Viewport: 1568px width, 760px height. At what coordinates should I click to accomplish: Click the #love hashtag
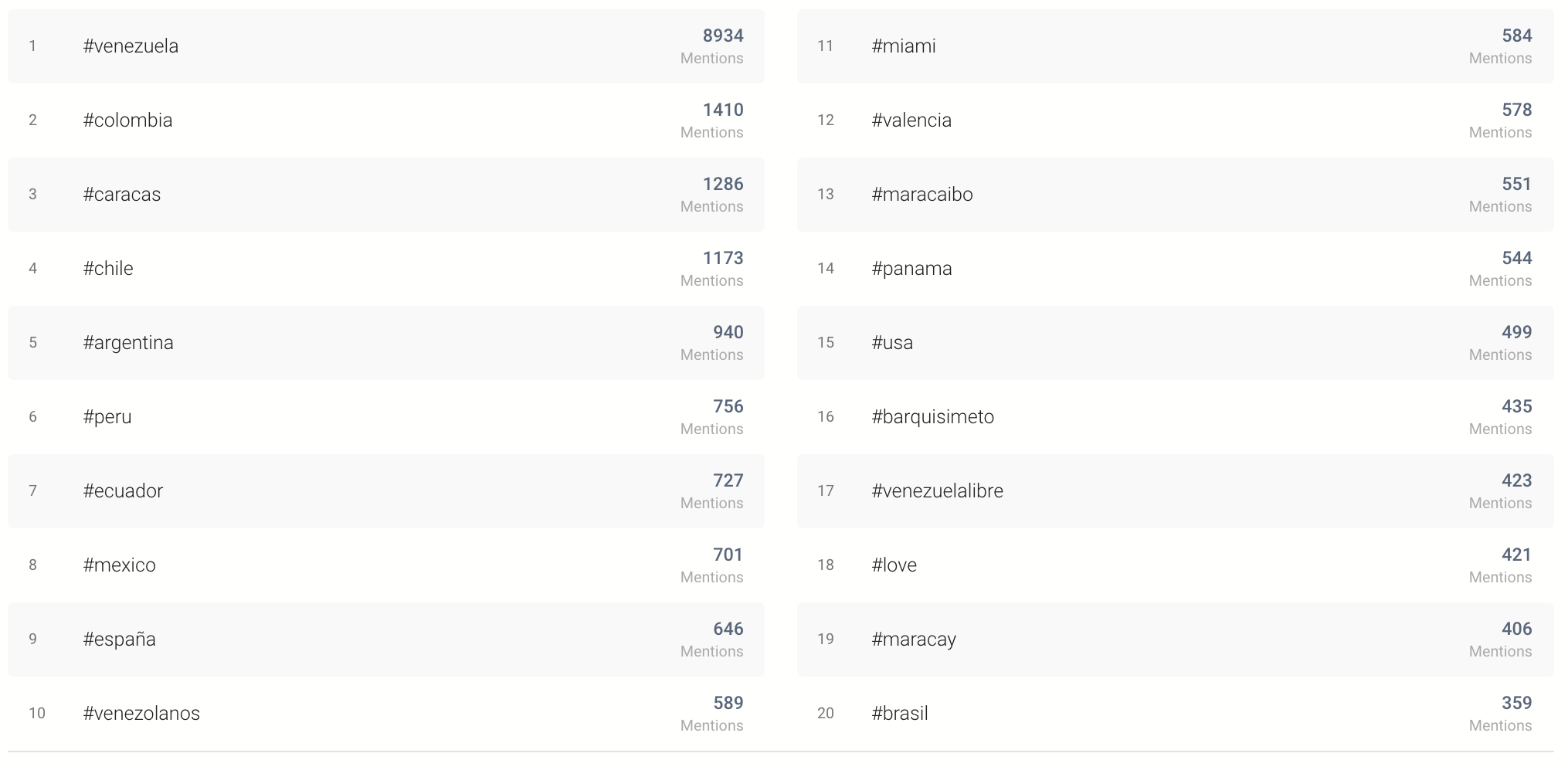(x=894, y=565)
